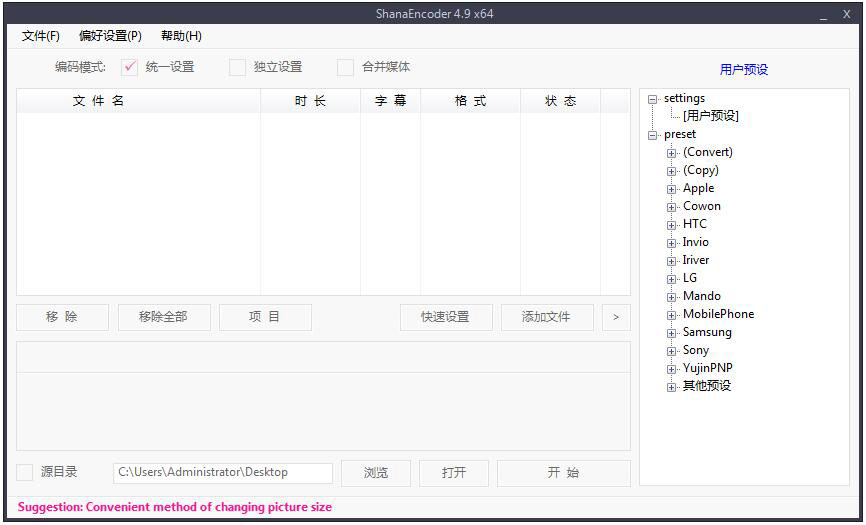This screenshot has width=866, height=525.
Task: Open the 帮助(H) menu
Action: pos(181,36)
